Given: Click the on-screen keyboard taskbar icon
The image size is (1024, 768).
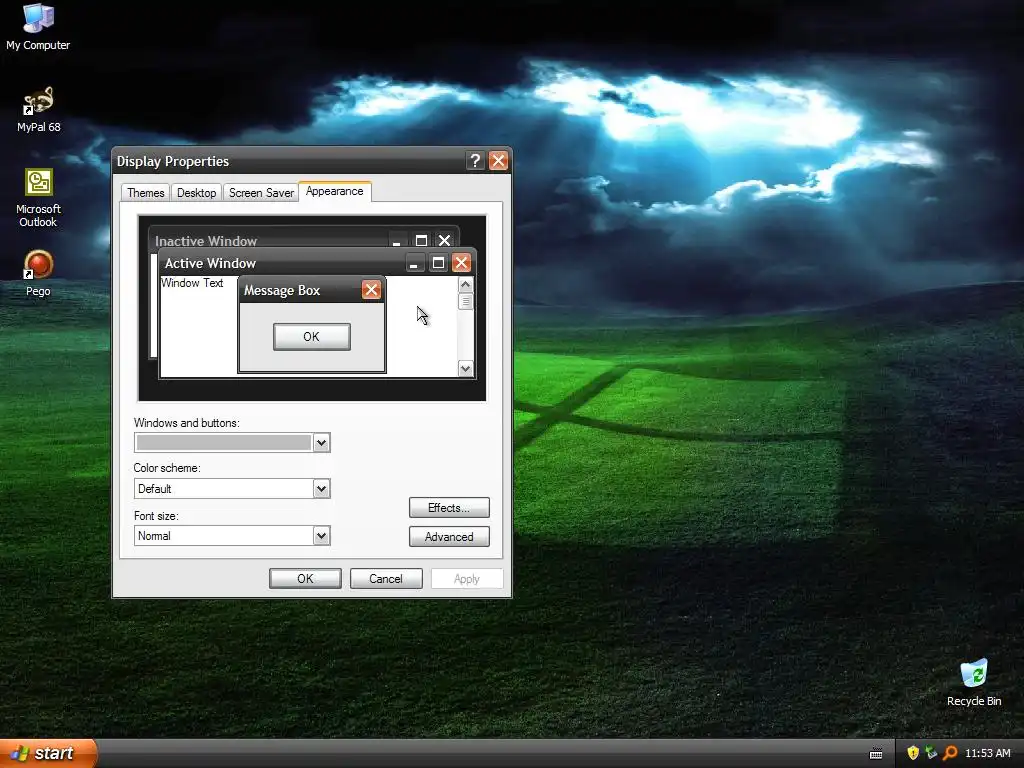Looking at the screenshot, I should [x=876, y=754].
